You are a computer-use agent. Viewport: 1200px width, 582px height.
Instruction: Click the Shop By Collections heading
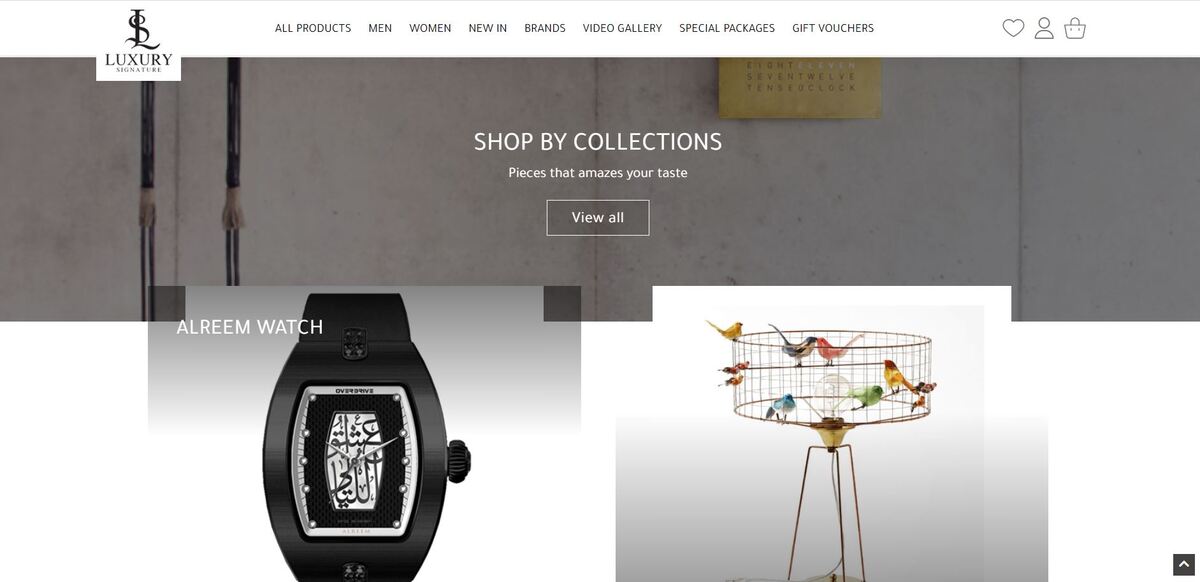point(598,142)
